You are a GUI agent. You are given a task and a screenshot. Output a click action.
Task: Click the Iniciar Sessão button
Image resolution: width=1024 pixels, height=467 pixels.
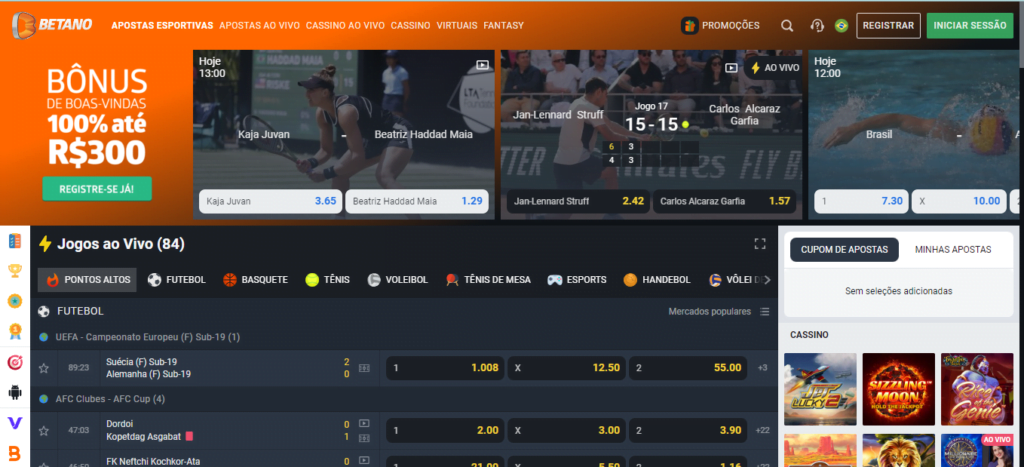[x=969, y=26]
